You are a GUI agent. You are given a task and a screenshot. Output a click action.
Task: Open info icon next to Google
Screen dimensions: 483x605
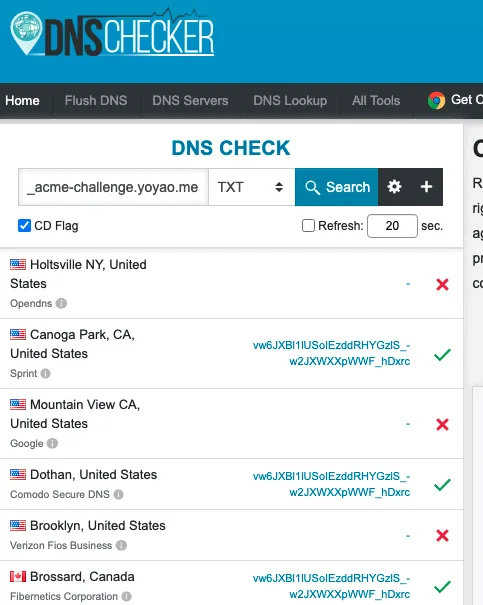52,443
